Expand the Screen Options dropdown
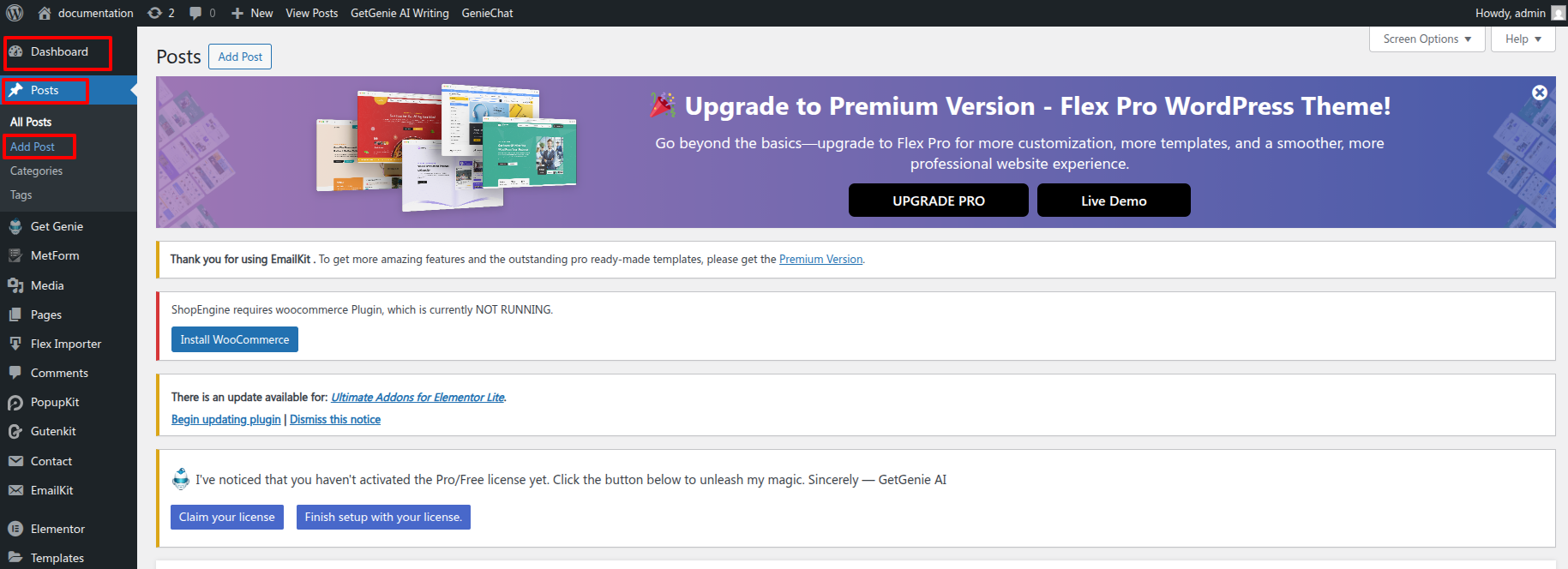Screen dimensions: 1568x569 tap(1427, 39)
